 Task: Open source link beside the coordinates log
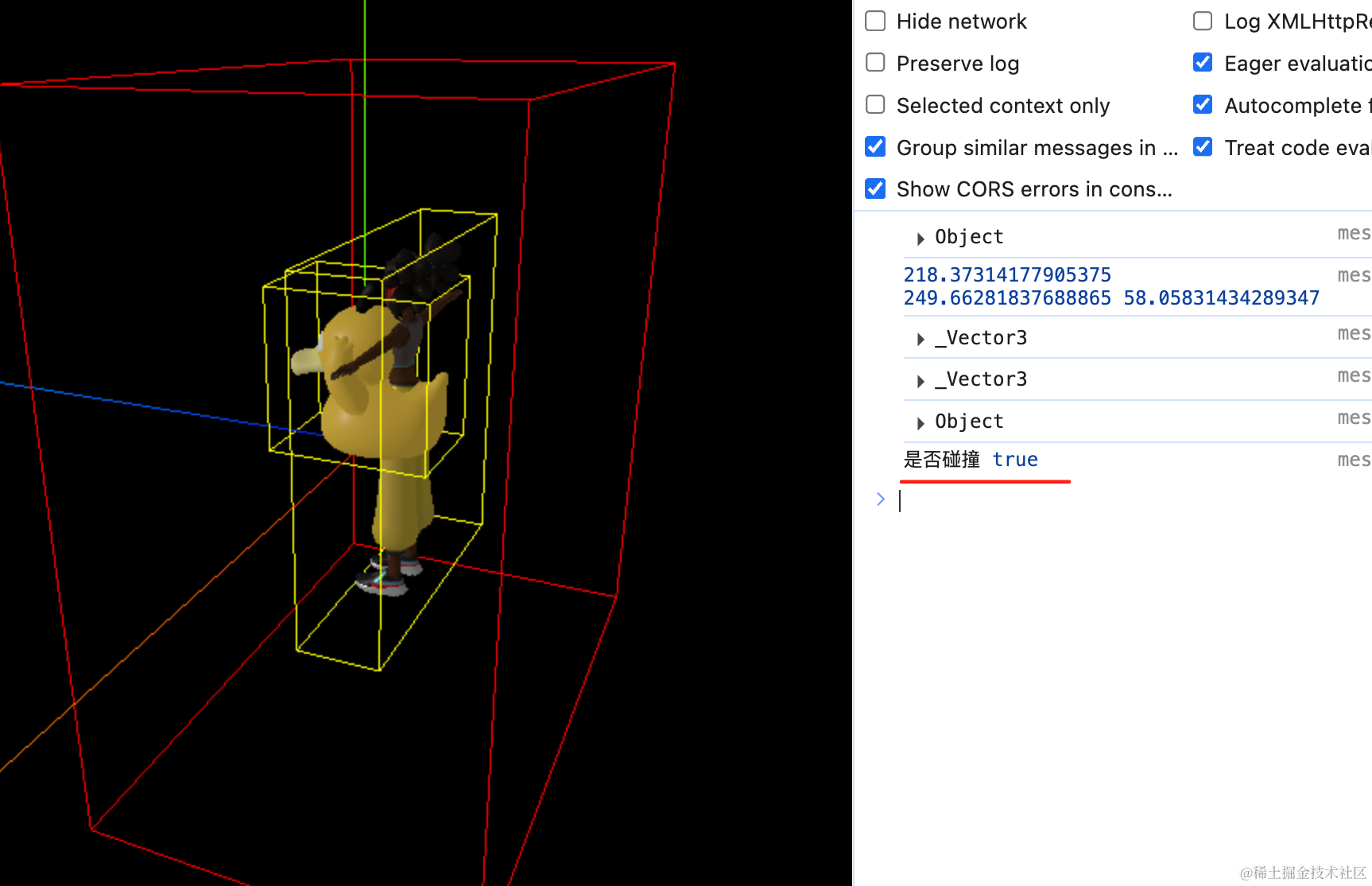coord(1354,275)
